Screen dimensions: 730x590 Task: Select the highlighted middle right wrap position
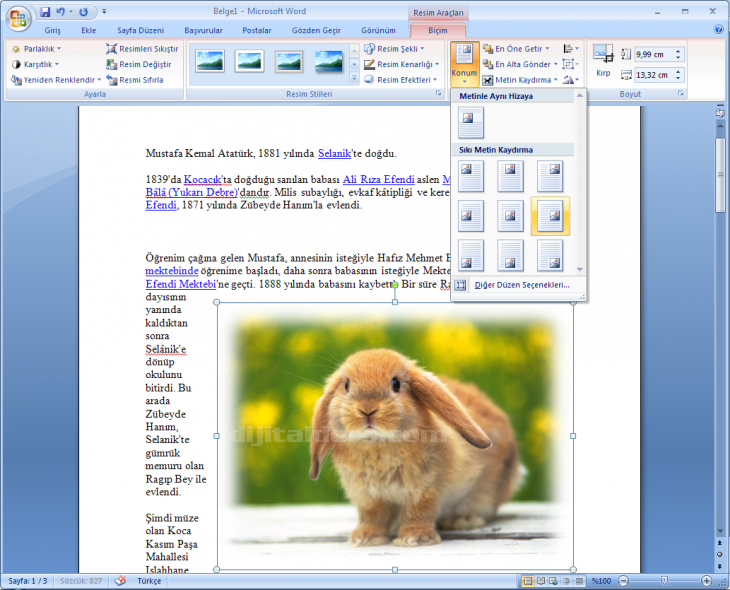point(550,216)
